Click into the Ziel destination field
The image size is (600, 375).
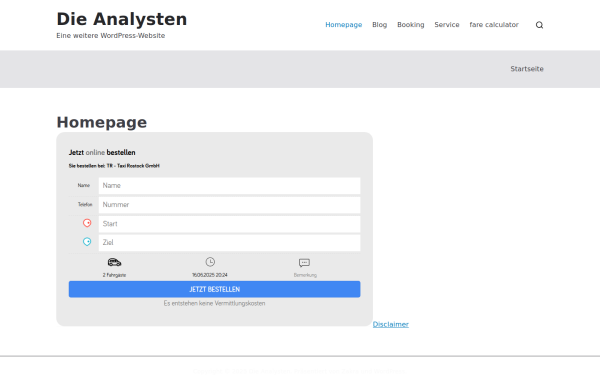click(230, 243)
